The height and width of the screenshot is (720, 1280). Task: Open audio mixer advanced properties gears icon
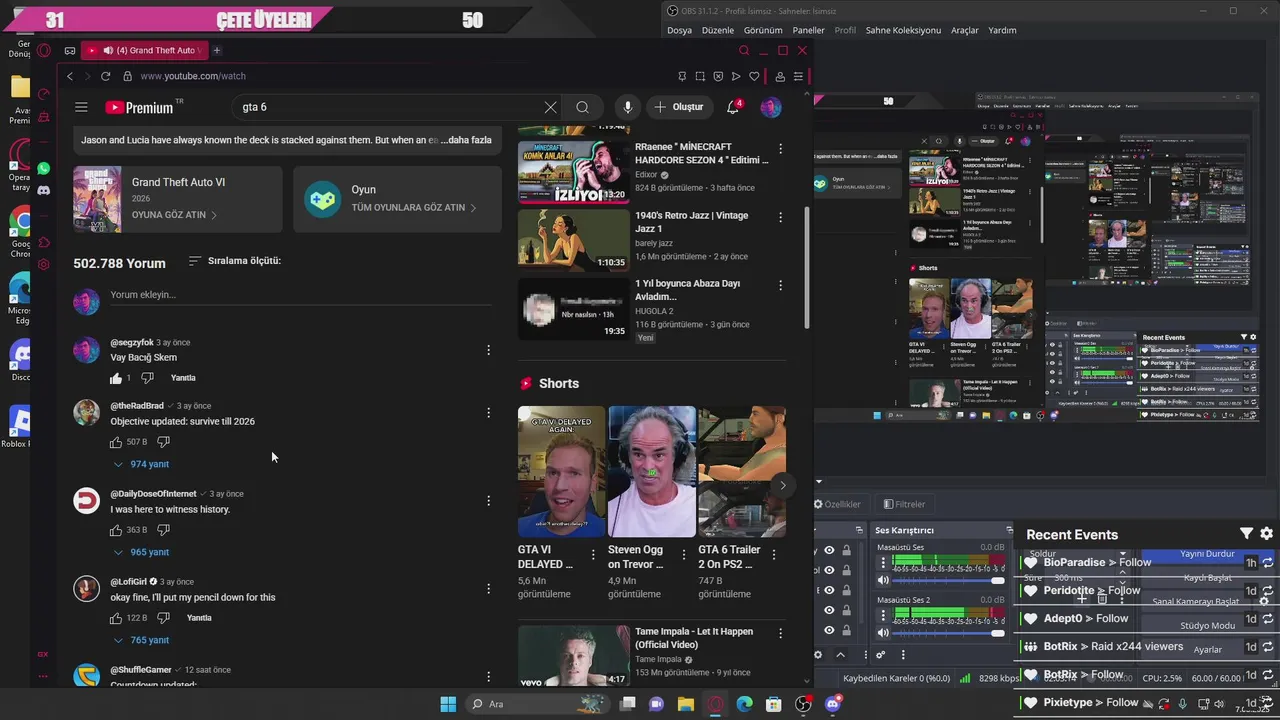(880, 655)
